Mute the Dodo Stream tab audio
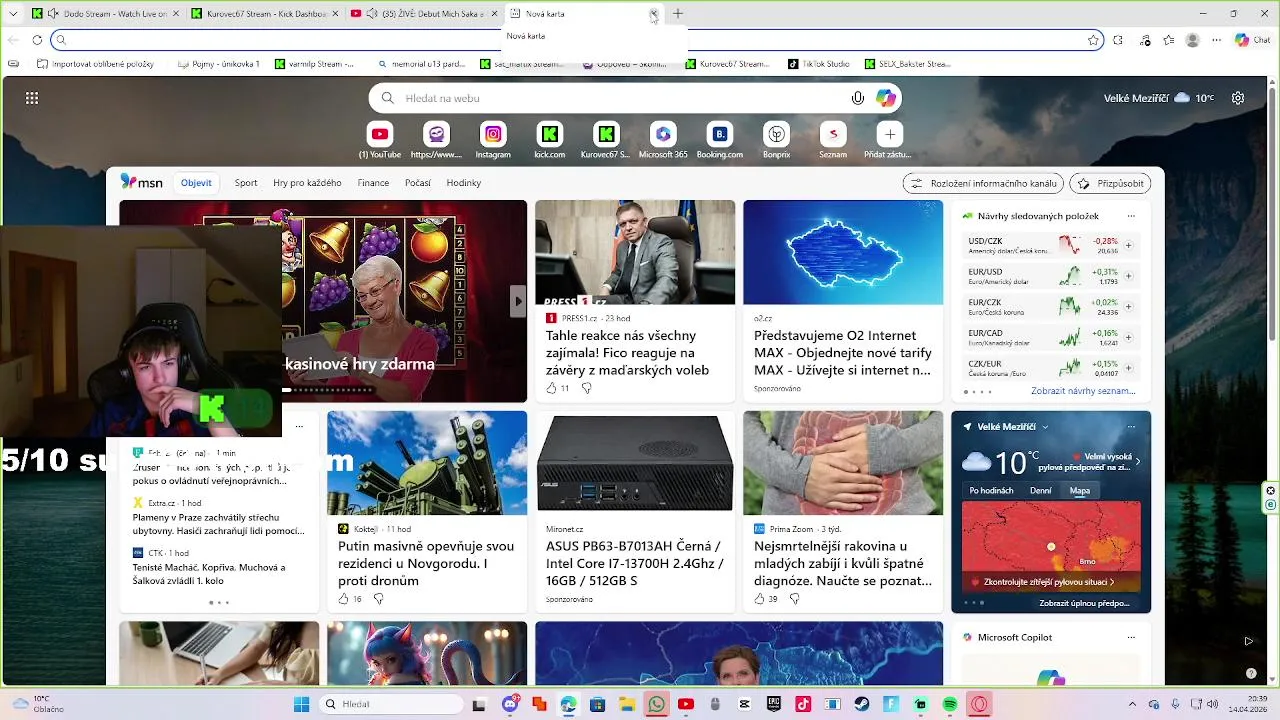1280x720 pixels. 53,14
